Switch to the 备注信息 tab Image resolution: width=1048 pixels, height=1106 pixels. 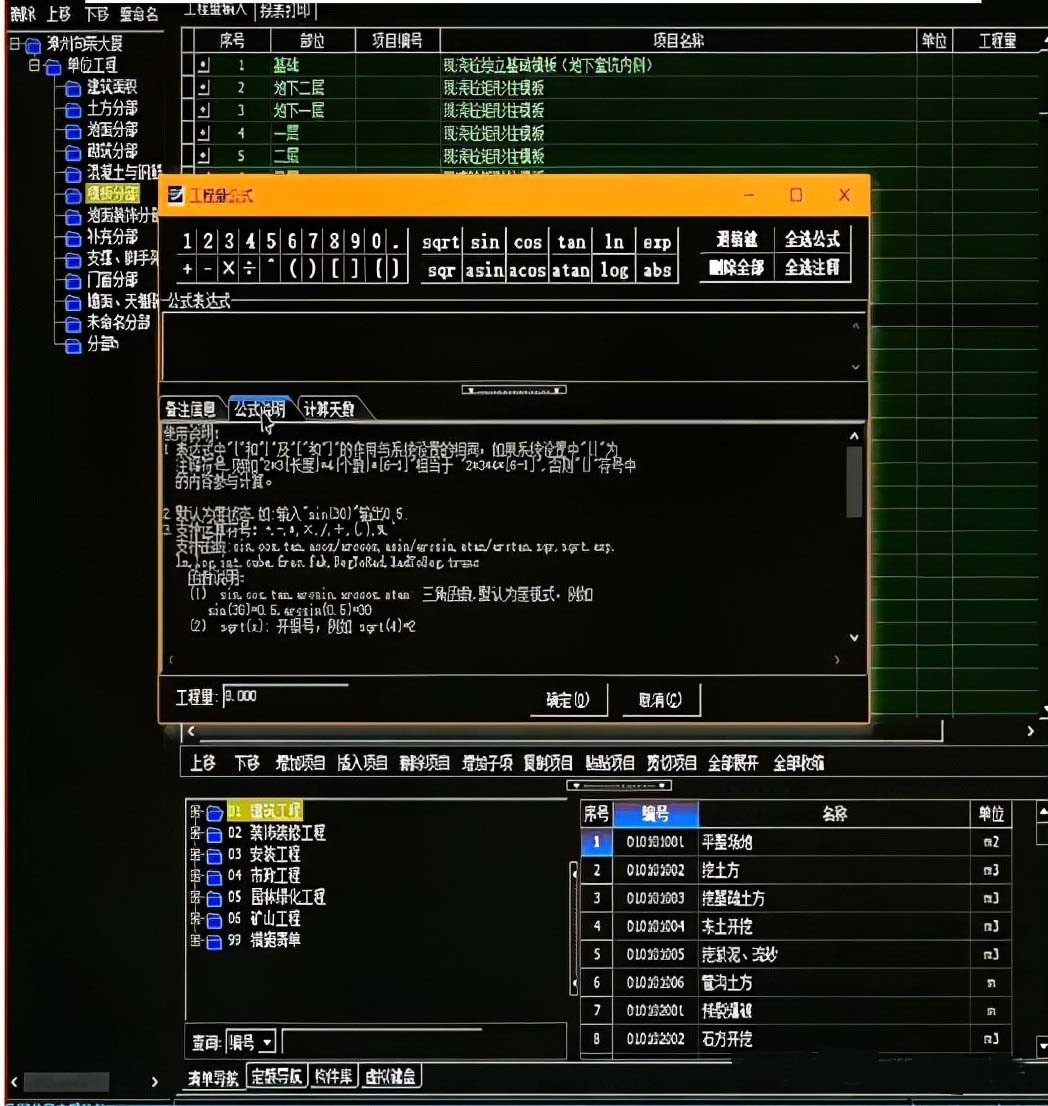pos(190,409)
